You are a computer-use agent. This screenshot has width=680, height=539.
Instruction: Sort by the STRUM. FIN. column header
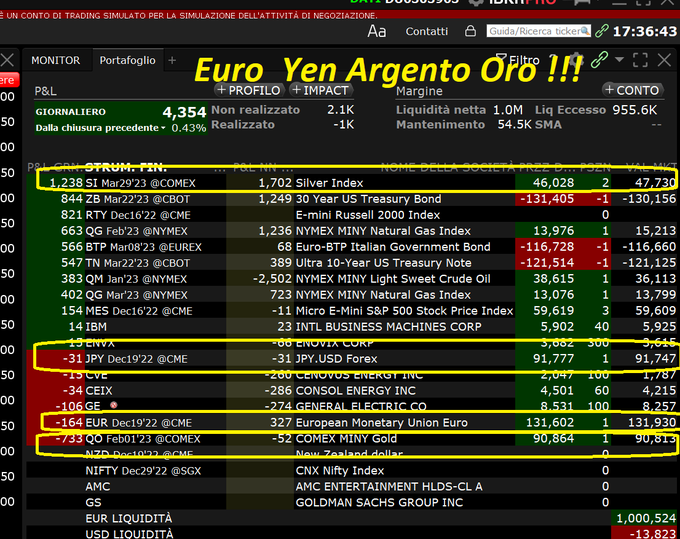pos(126,167)
